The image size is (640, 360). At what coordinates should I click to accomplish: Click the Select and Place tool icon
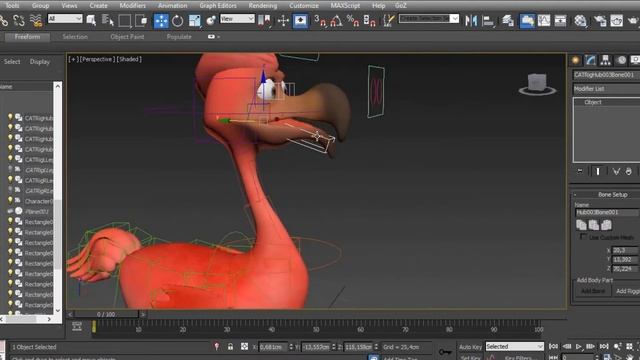click(x=211, y=20)
